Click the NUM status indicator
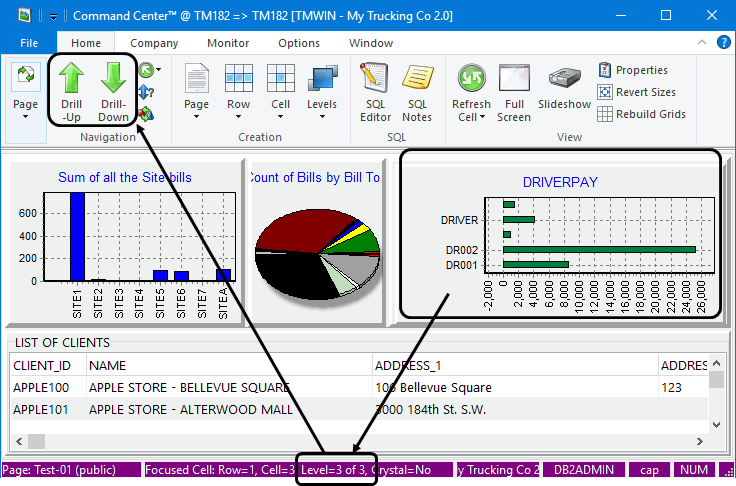Viewport: 736px width, 486px height. [x=694, y=470]
